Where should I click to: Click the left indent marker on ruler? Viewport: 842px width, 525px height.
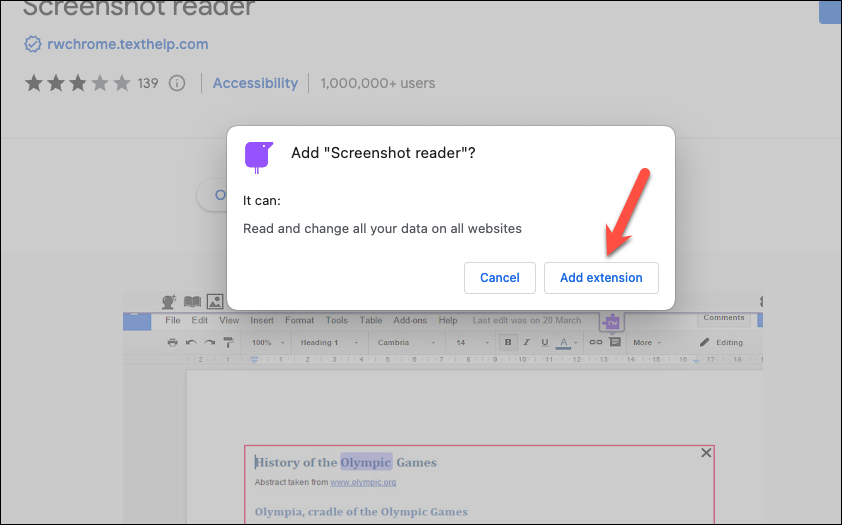coord(254,360)
